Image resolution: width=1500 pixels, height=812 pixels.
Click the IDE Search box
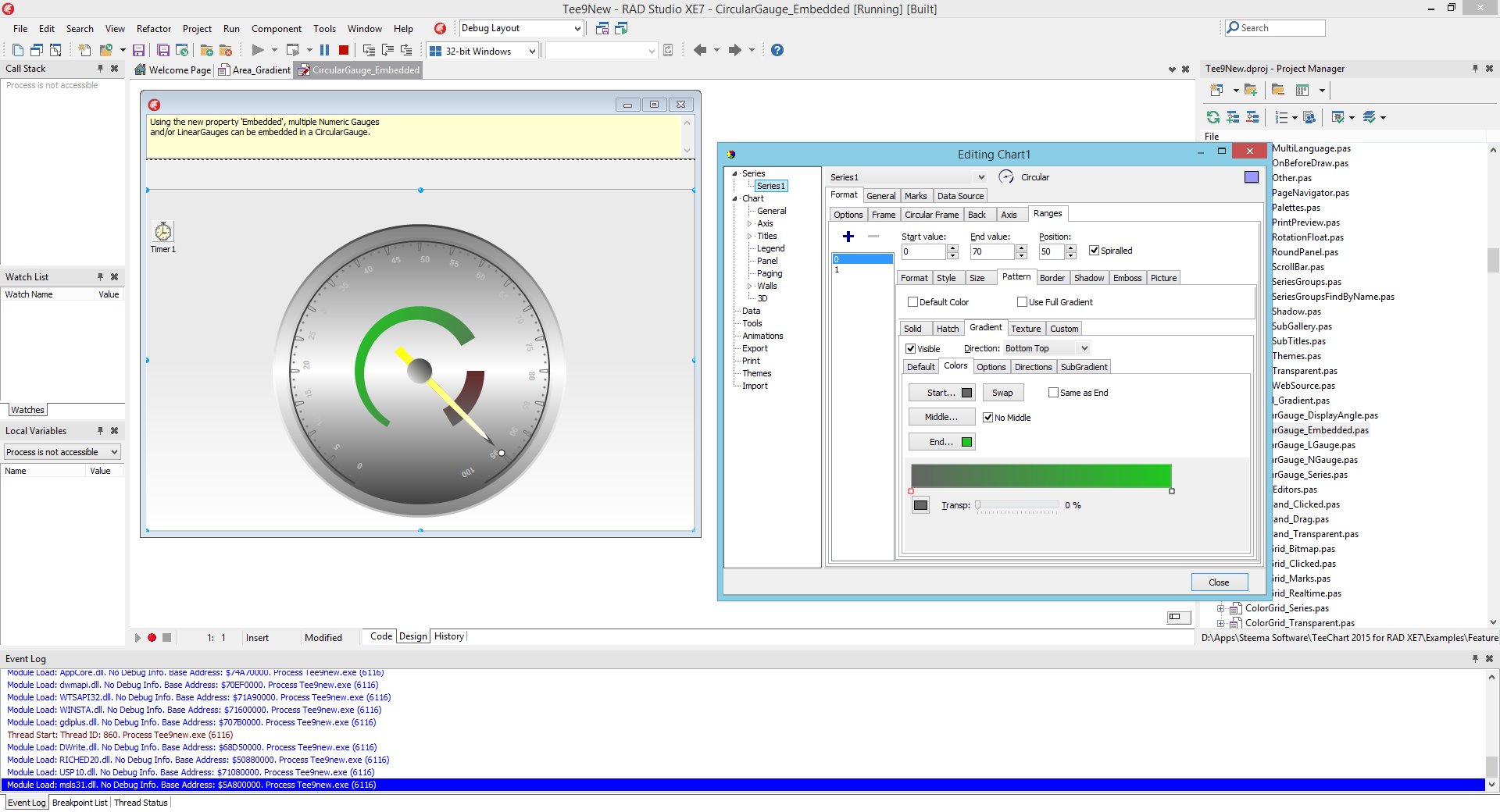pos(1275,28)
